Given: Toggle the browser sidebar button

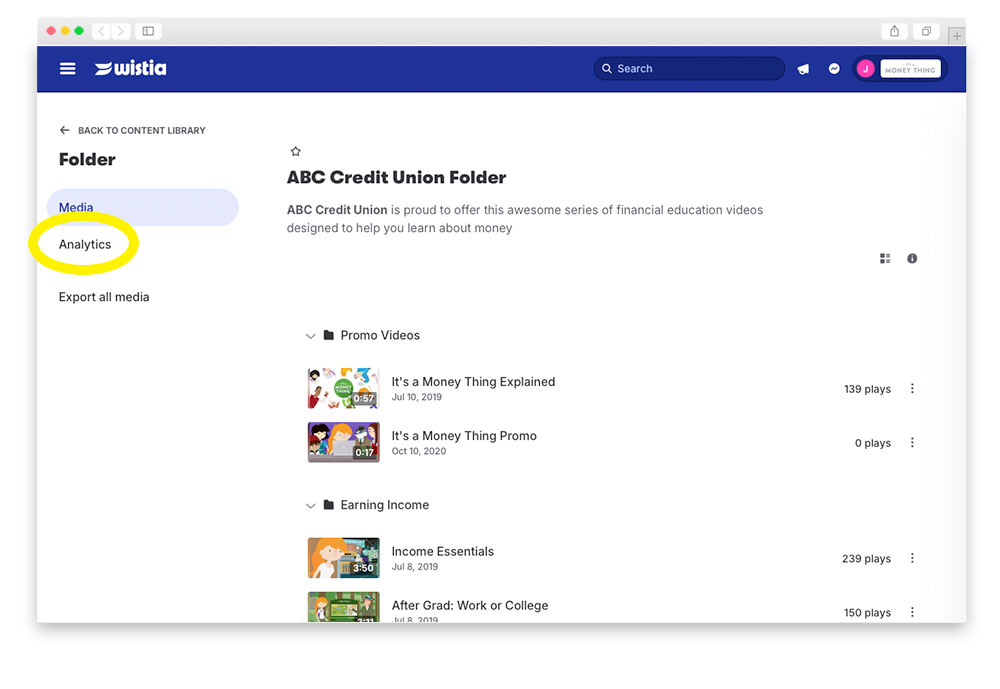Looking at the screenshot, I should [x=148, y=31].
